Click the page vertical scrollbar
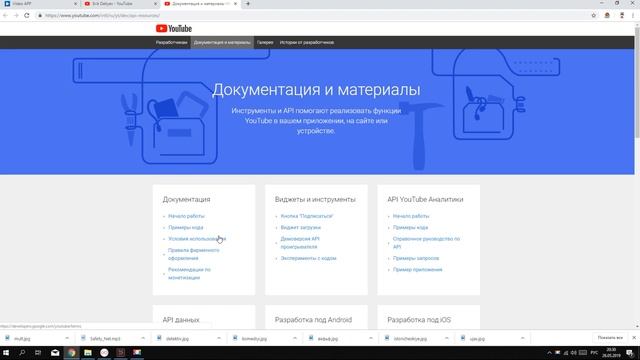This screenshot has height=360, width=640. point(637,82)
